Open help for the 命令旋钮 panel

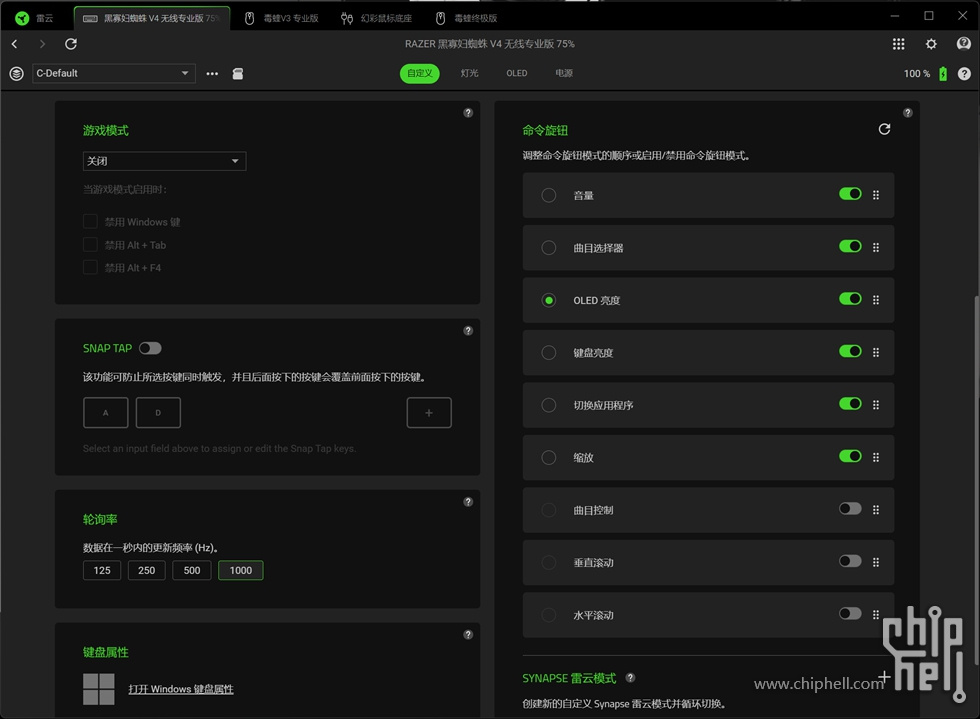(908, 113)
